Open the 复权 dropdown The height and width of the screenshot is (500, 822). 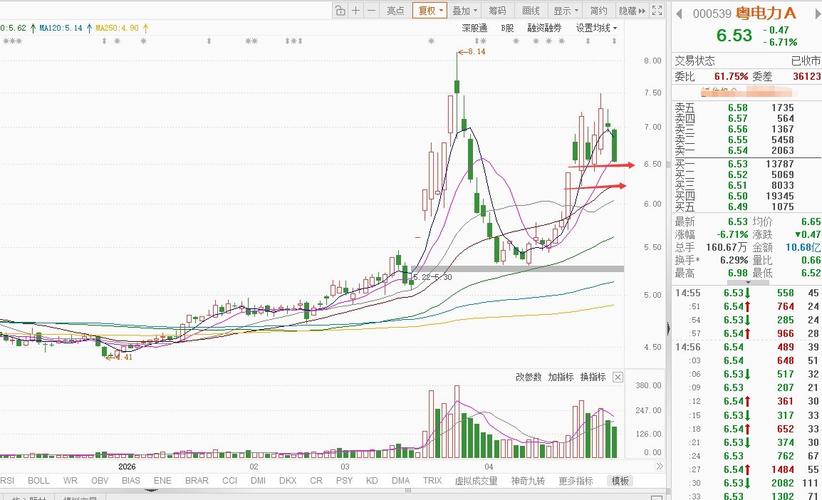tap(429, 10)
